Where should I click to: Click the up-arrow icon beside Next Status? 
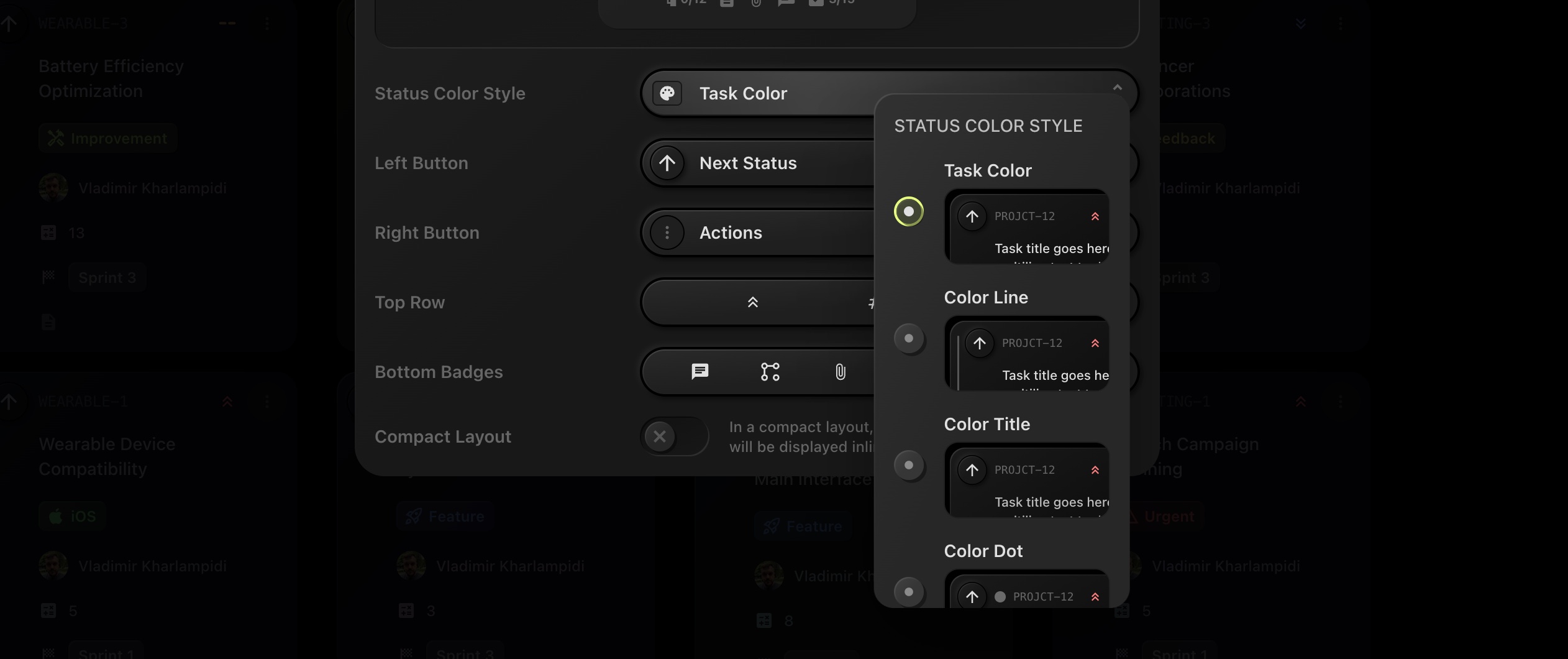point(667,163)
